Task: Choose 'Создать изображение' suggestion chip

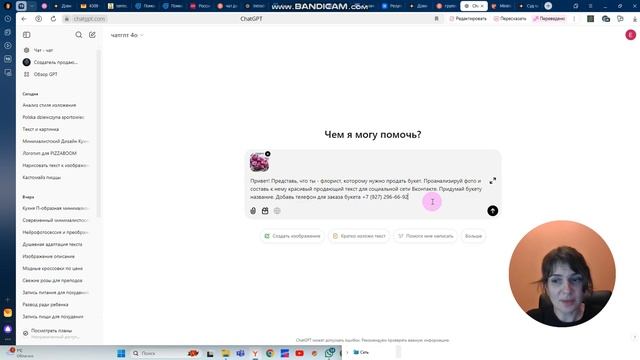Action: 292,236
